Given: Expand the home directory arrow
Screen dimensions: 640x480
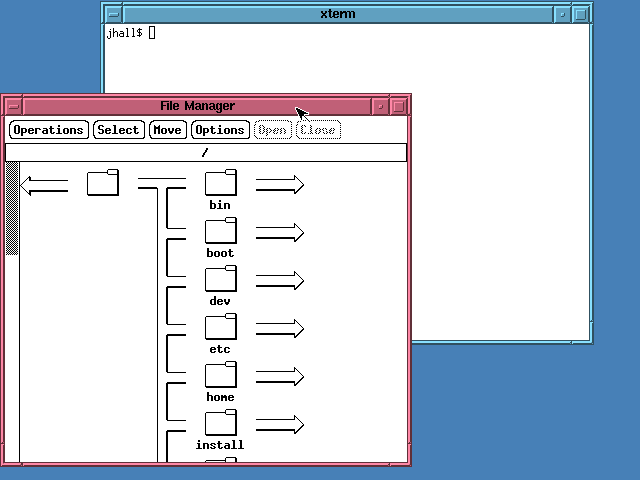Looking at the screenshot, I should [279, 377].
